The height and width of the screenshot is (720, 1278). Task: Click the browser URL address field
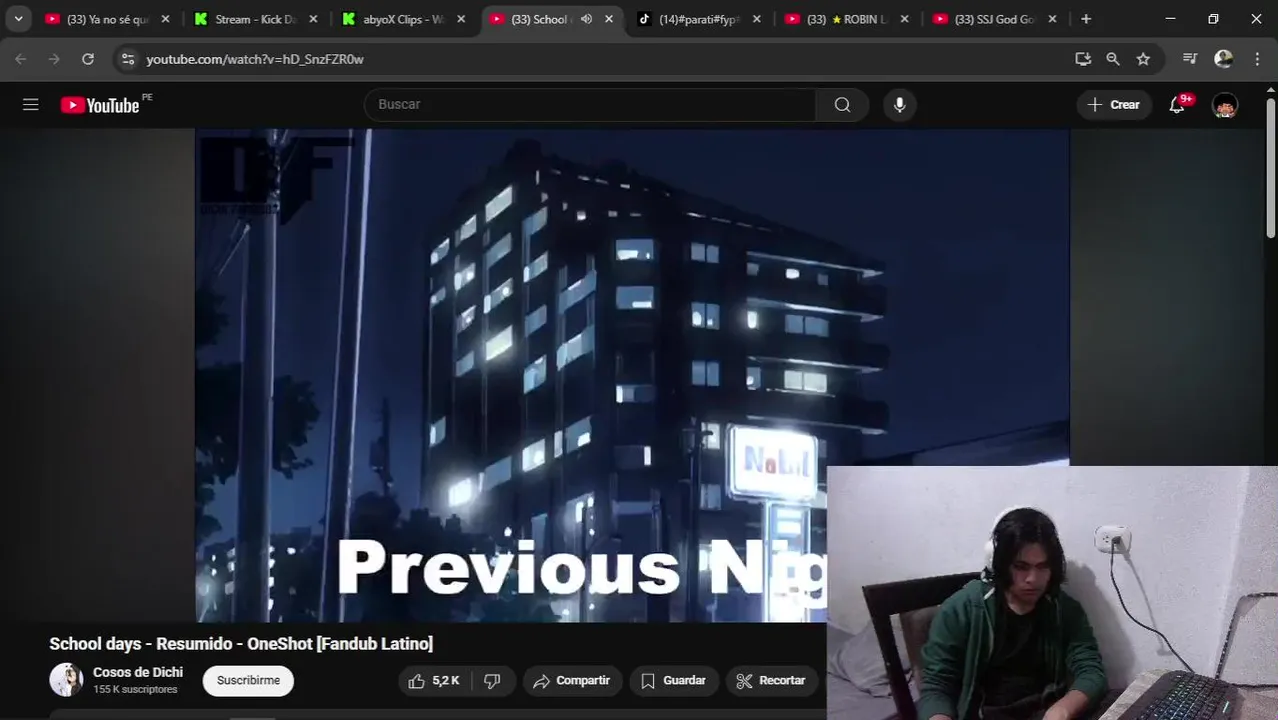600,59
